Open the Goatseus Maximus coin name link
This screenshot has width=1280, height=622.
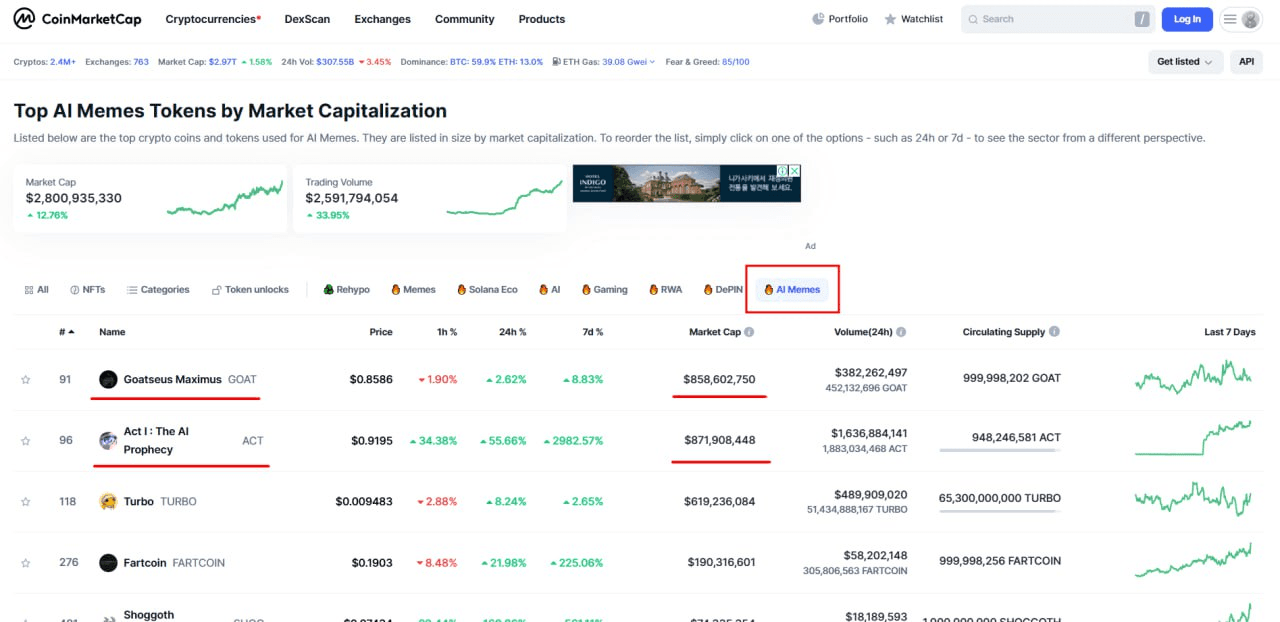point(173,380)
